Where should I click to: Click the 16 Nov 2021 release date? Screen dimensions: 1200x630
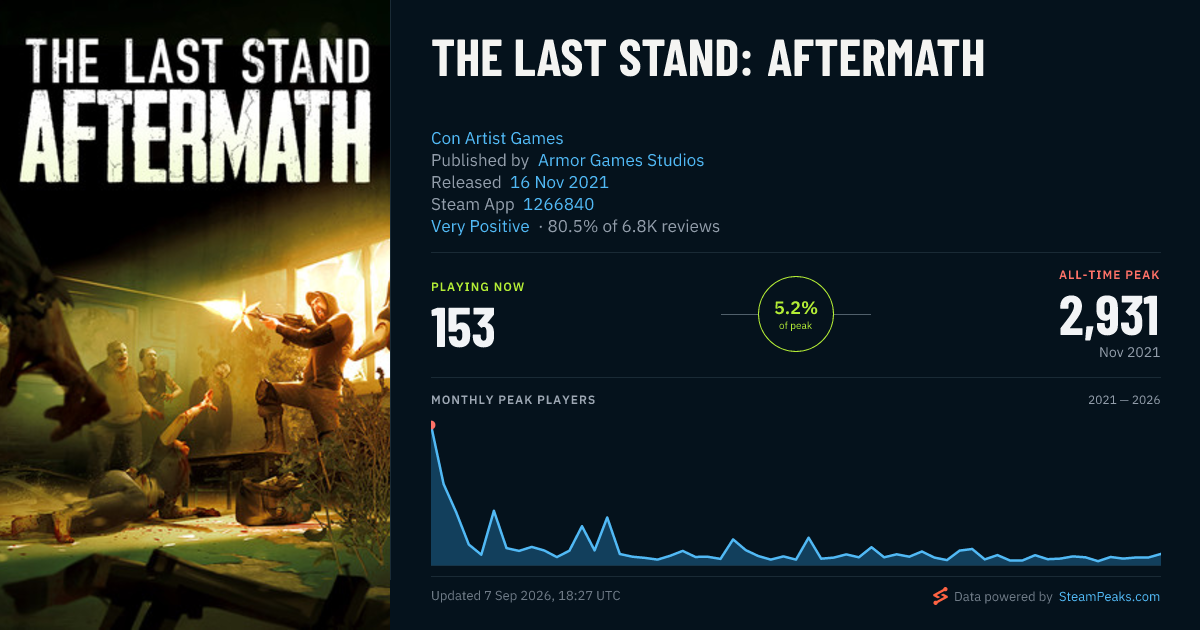click(x=559, y=182)
